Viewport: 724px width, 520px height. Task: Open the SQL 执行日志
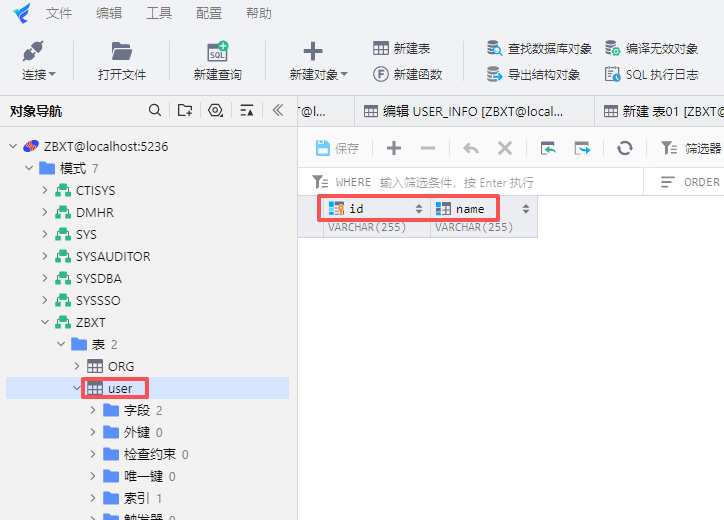(x=651, y=74)
